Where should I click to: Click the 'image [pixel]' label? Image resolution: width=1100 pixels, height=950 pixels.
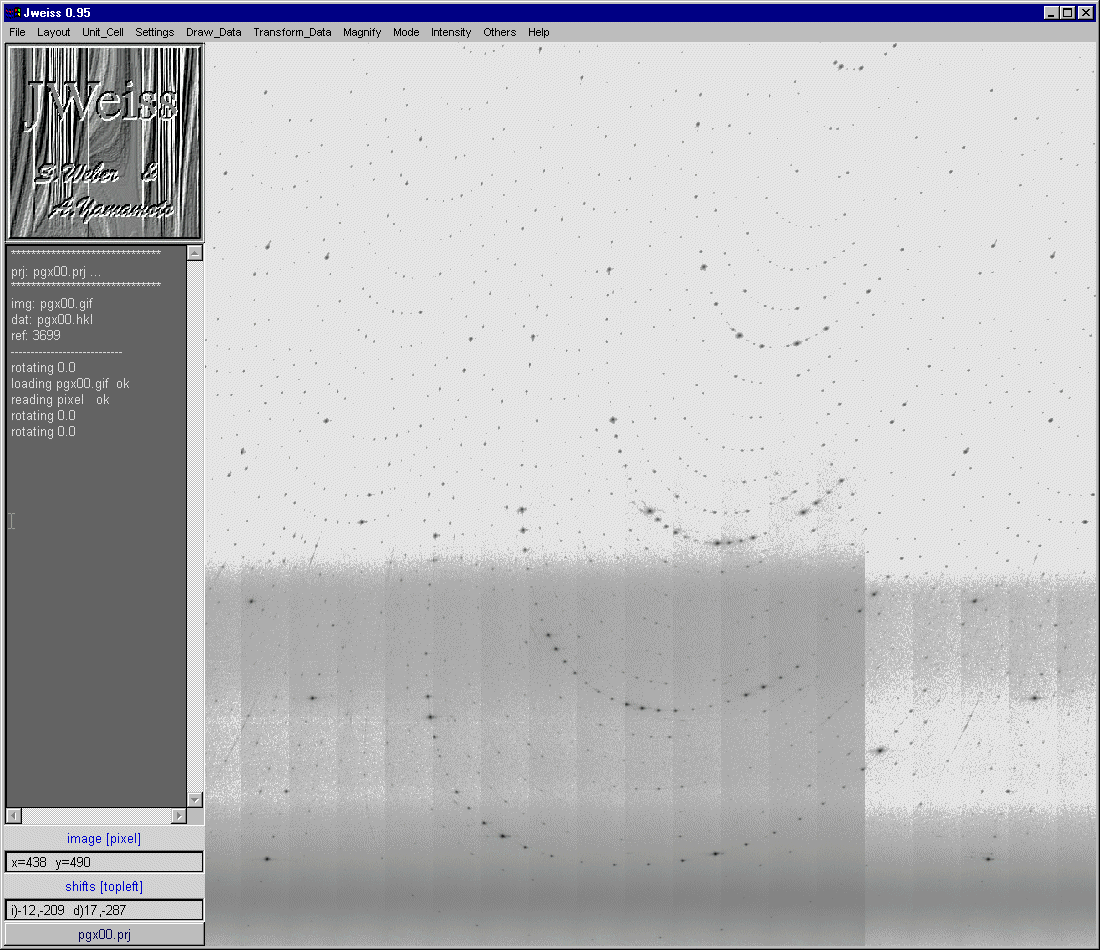[104, 838]
